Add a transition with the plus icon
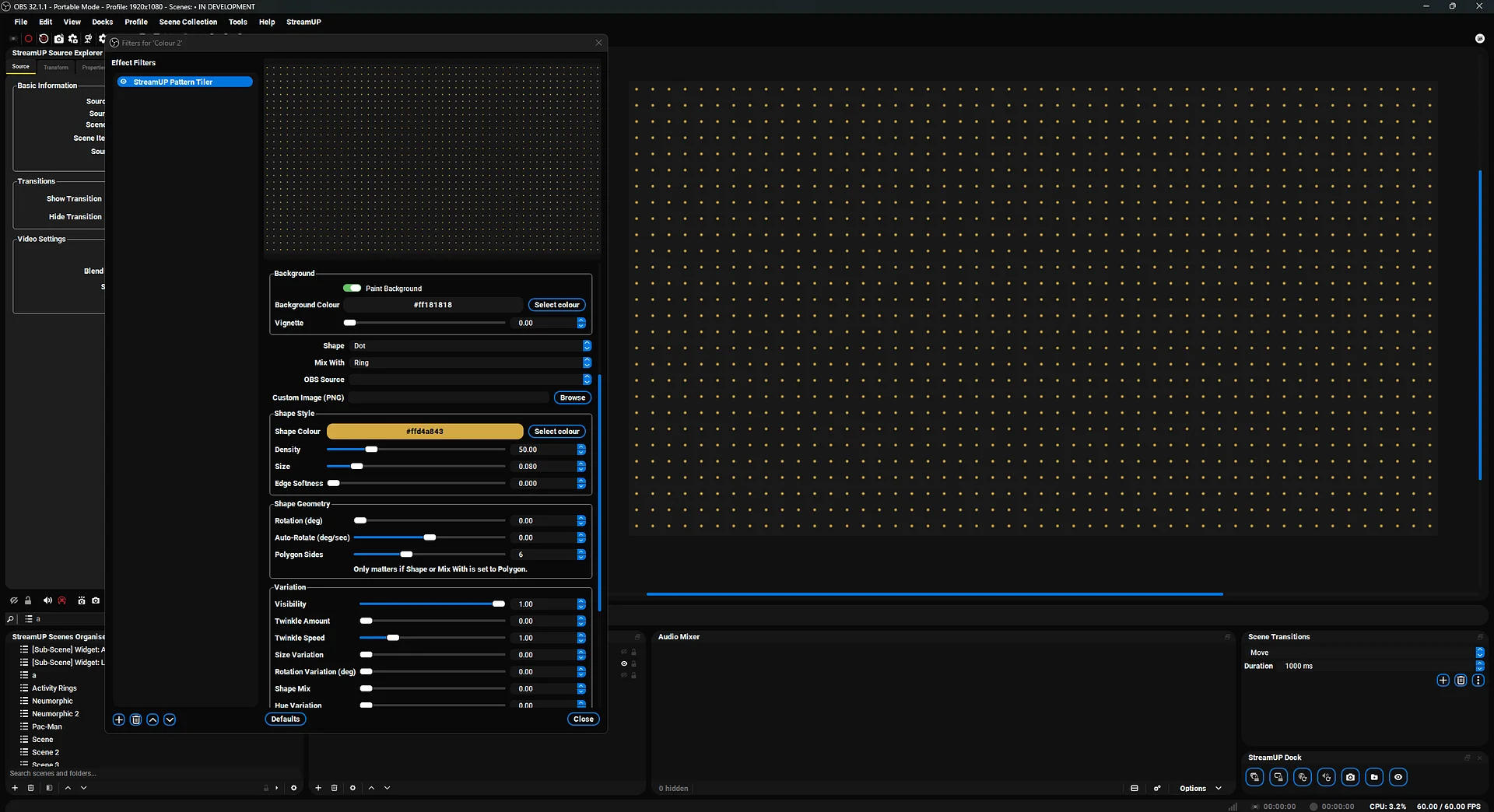The height and width of the screenshot is (812, 1494). tap(1443, 681)
